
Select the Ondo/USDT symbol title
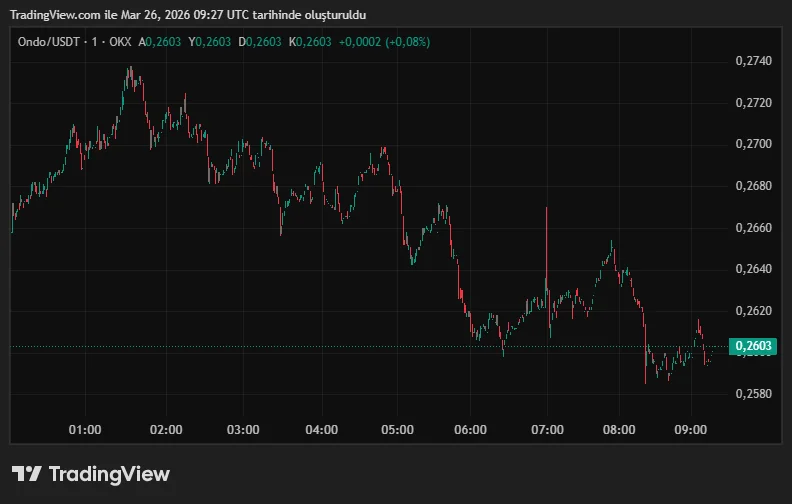(x=48, y=42)
